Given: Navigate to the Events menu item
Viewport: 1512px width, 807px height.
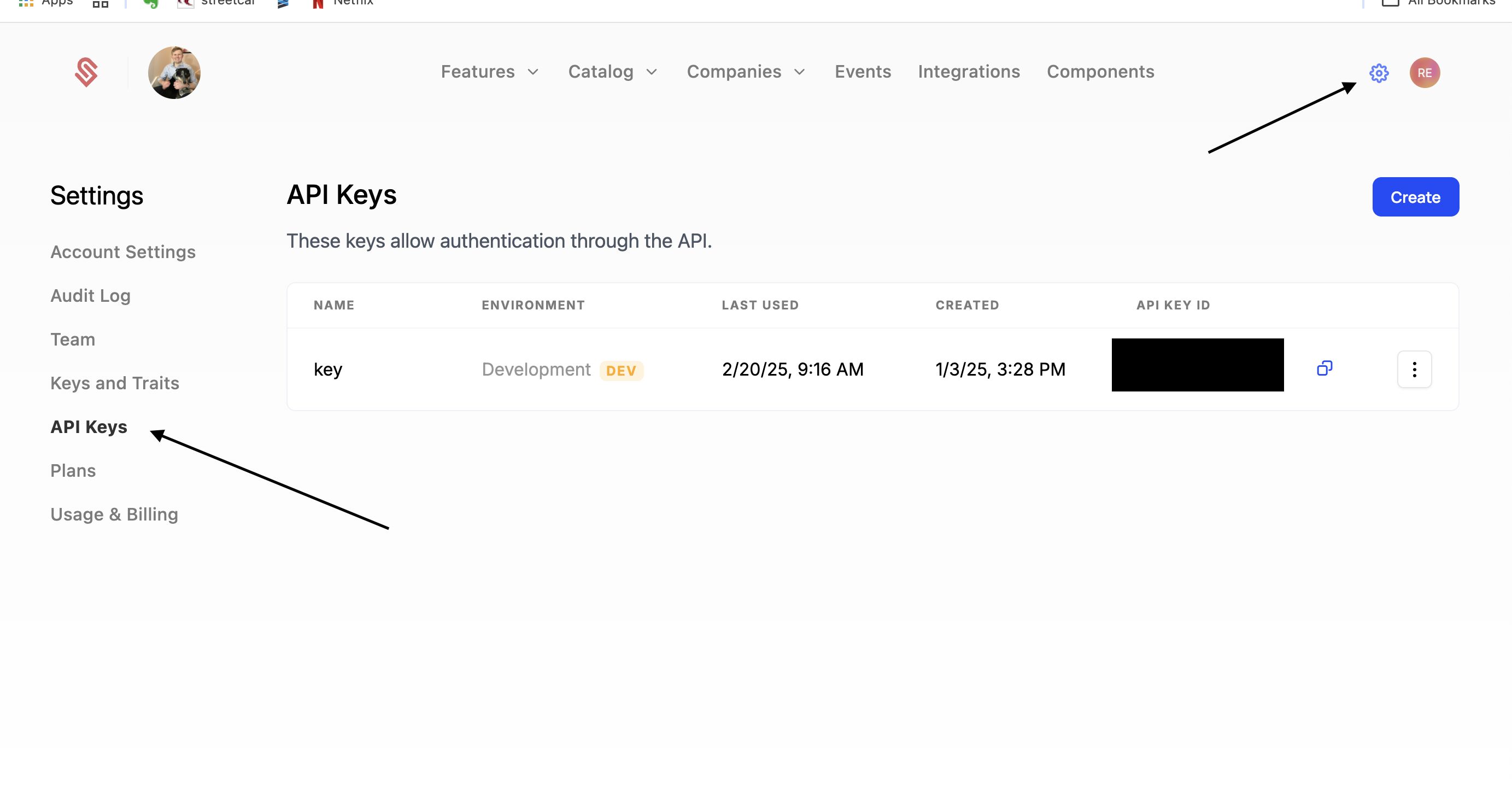Looking at the screenshot, I should tap(862, 72).
